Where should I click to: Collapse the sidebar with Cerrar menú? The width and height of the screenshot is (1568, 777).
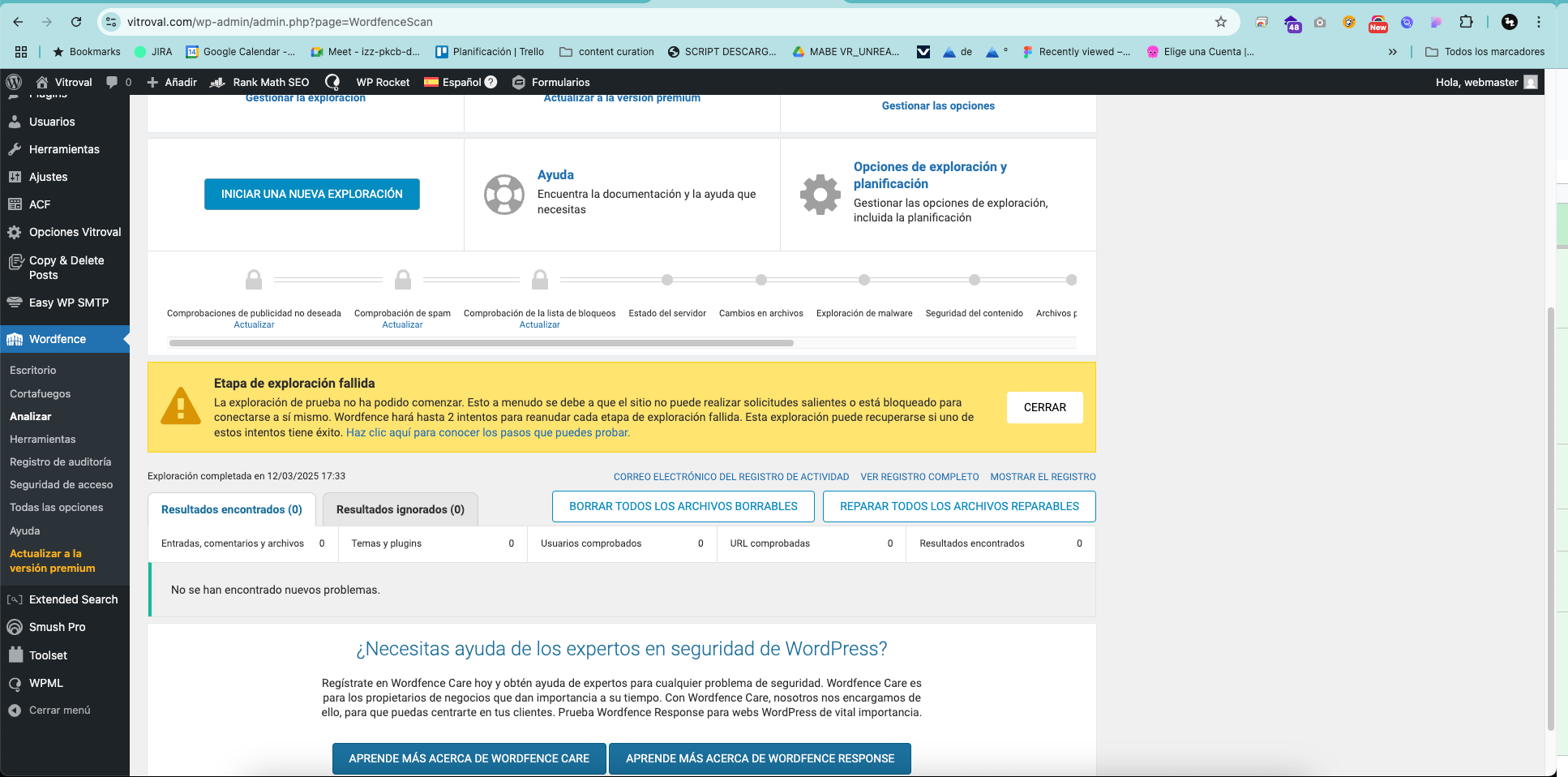(x=49, y=710)
